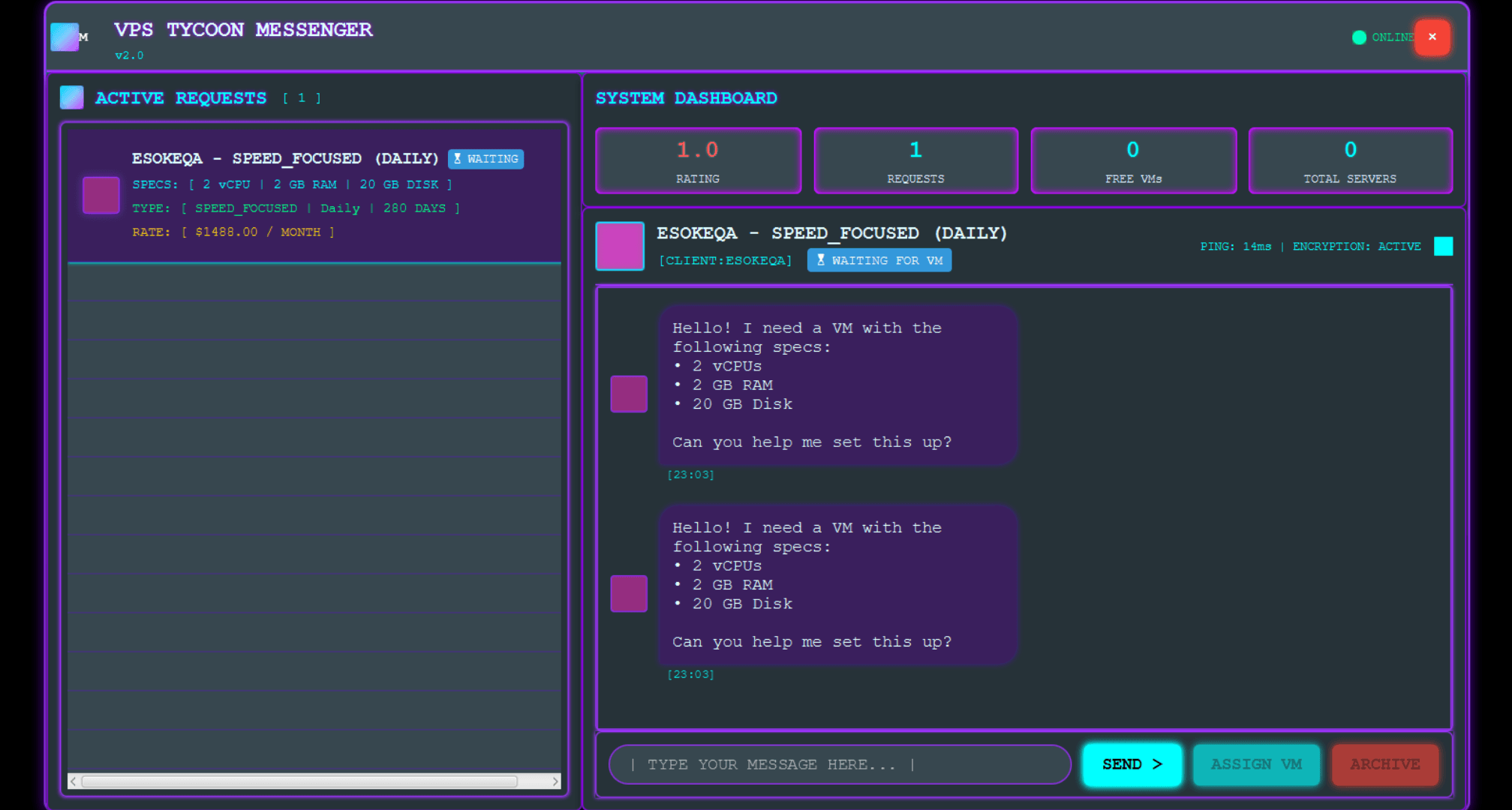The image size is (1512, 810).
Task: Select the Total Servers stat card
Action: coord(1350,160)
